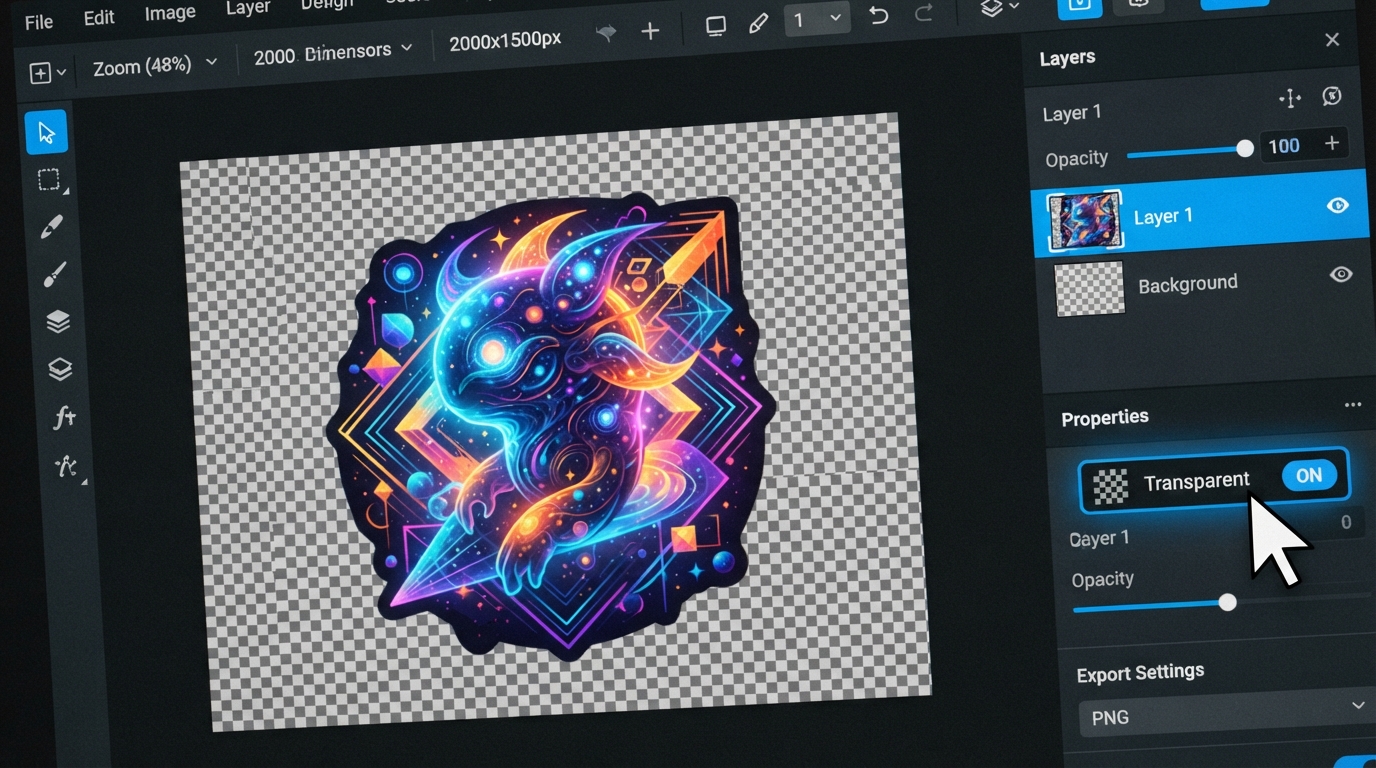Select the Pencil tool in left toolbar
1376x768 pixels.
[52, 228]
